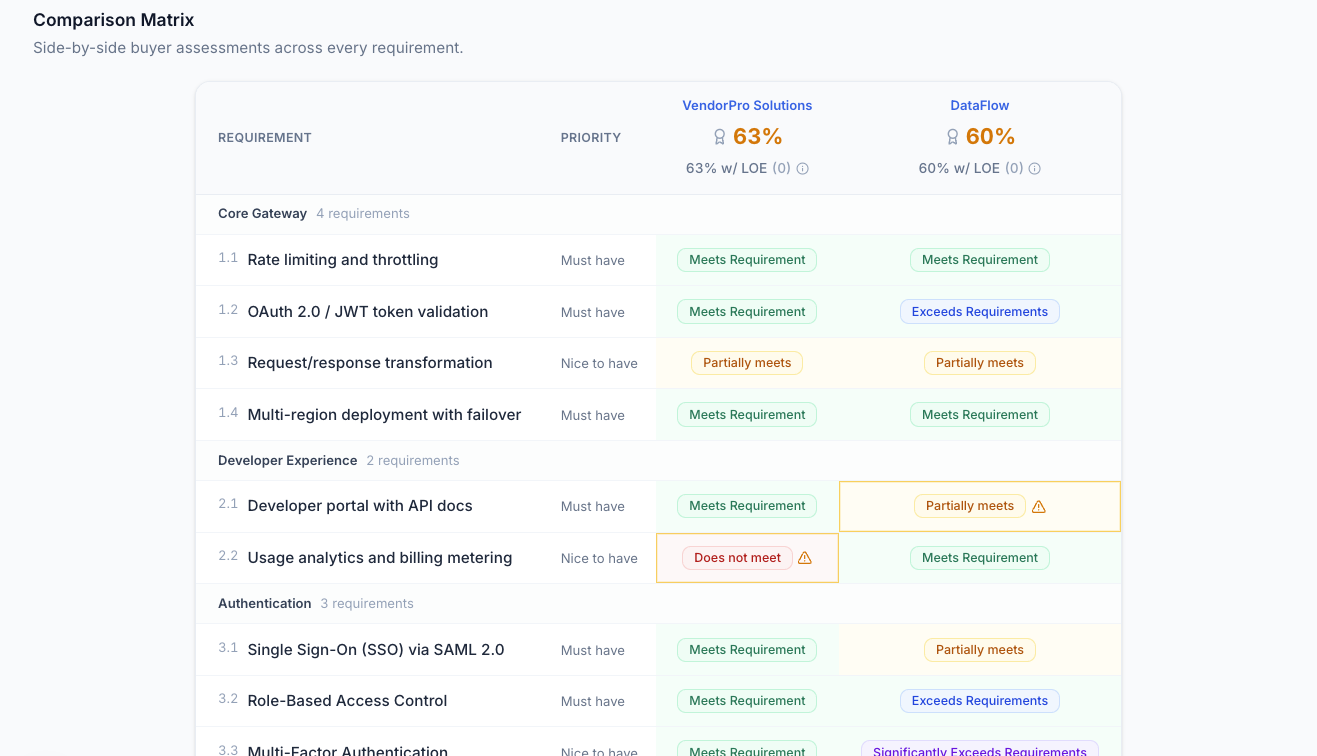Click the Comparison Matrix heading
1317x756 pixels.
click(114, 20)
